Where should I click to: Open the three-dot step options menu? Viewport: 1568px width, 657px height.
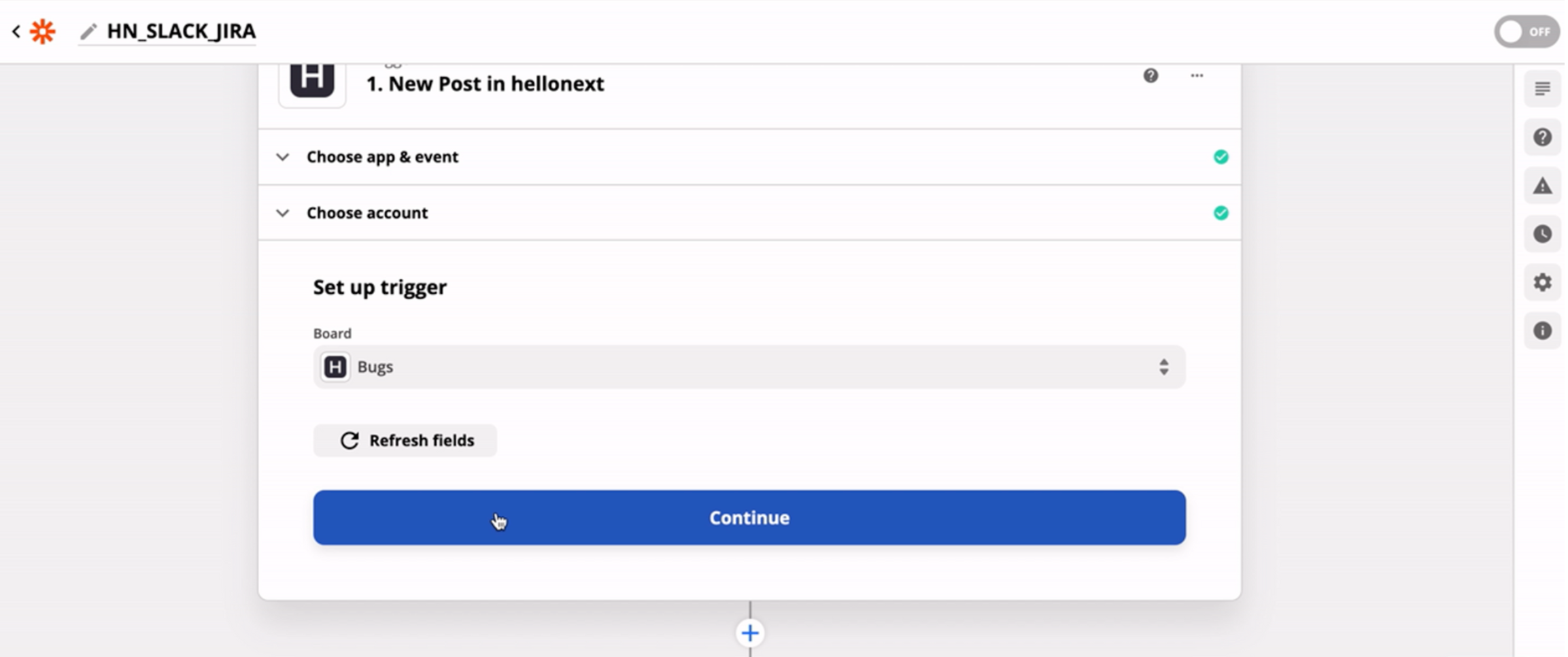point(1197,75)
